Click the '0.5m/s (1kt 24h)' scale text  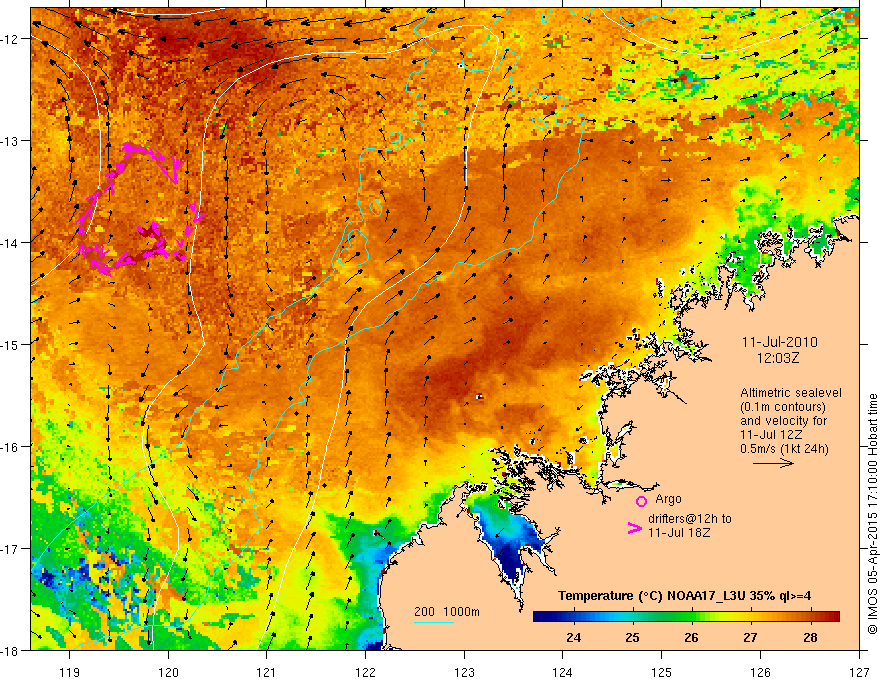click(784, 449)
